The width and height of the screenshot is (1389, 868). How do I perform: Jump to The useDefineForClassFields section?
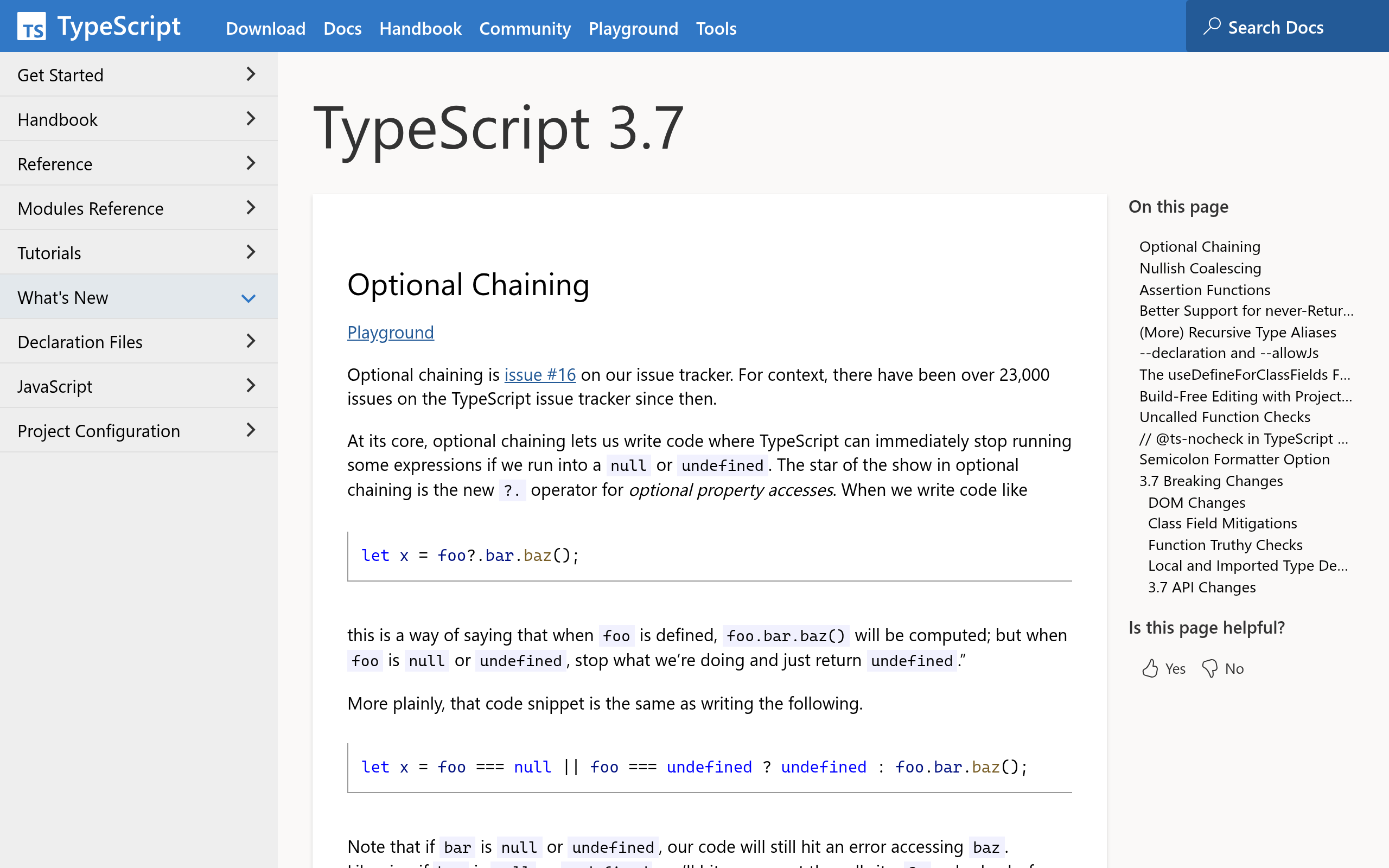[1245, 374]
